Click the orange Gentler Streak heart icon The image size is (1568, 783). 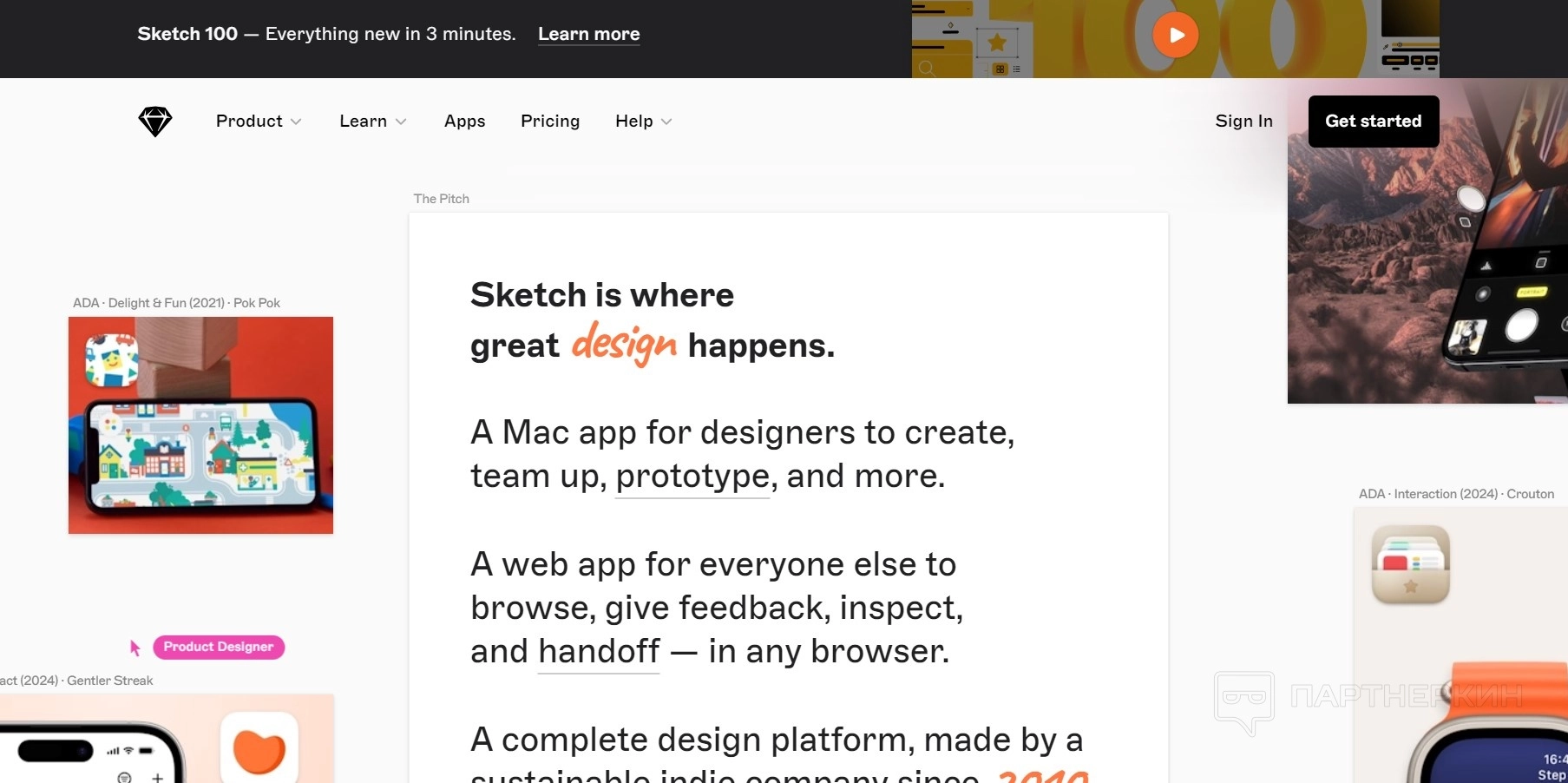259,749
